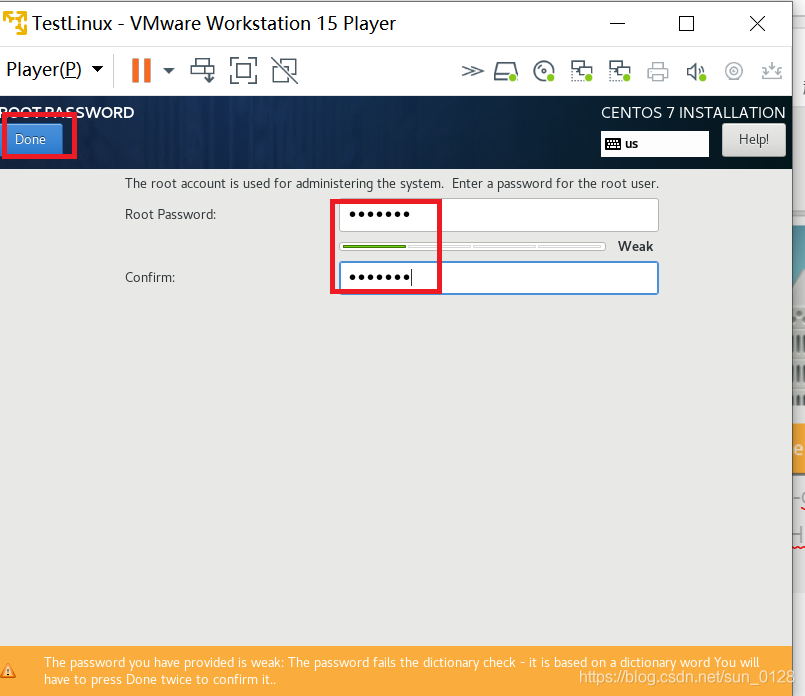Click the double-chevron expand devices icon
The height and width of the screenshot is (696, 805).
click(472, 71)
